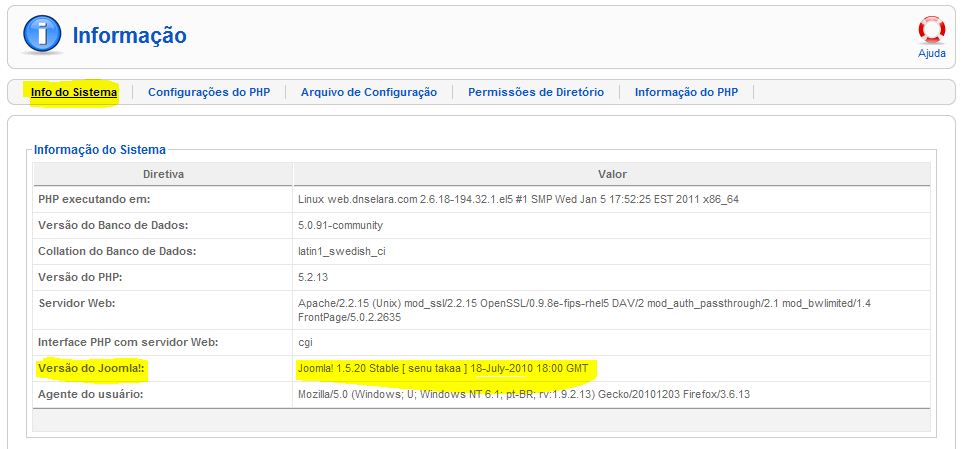
Task: Open the Configurações do PHP tab
Action: [x=209, y=92]
